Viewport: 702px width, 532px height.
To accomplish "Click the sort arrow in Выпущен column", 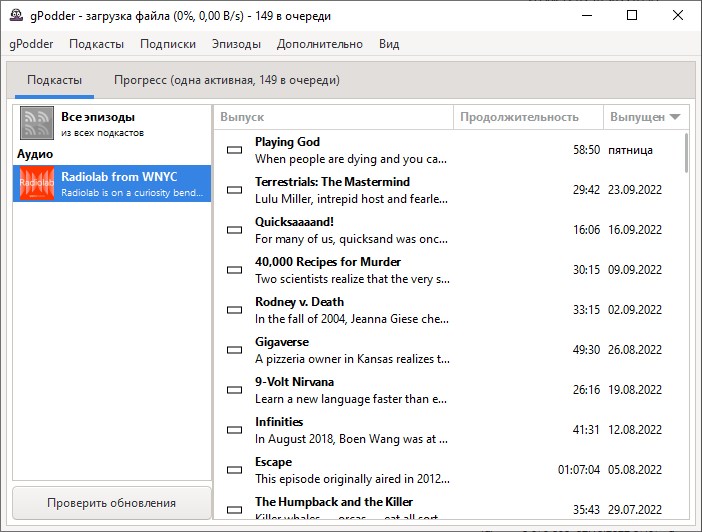I will pyautogui.click(x=675, y=117).
